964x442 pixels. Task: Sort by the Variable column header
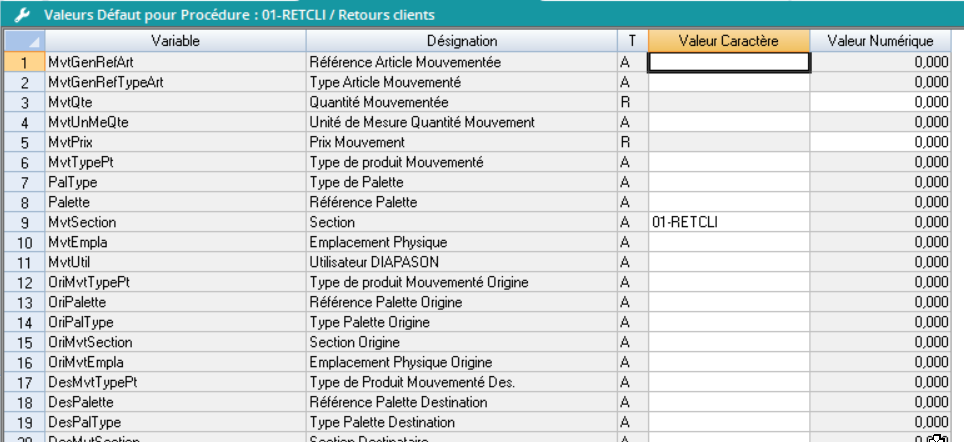tap(175, 41)
